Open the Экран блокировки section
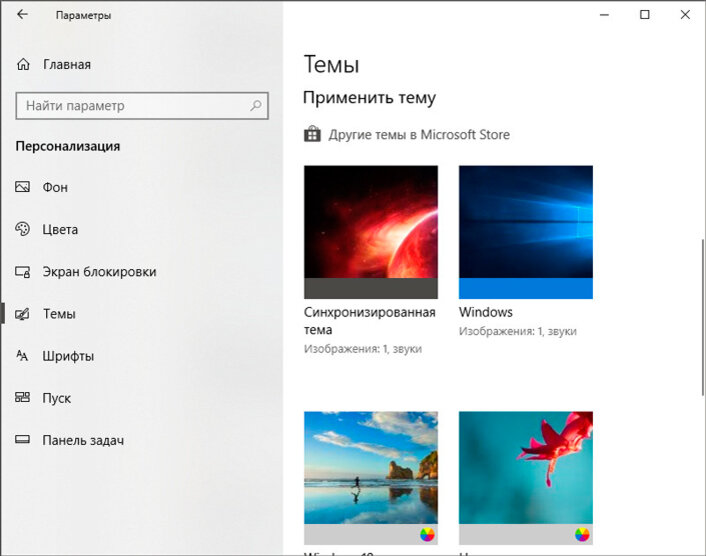This screenshot has width=706, height=556. pos(99,272)
